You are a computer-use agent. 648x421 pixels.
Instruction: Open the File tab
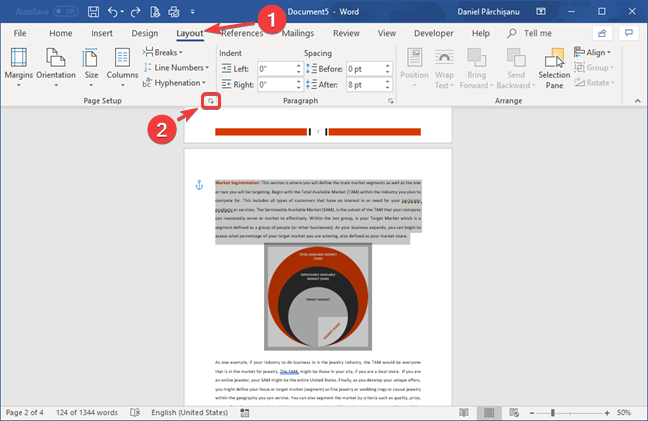19,33
